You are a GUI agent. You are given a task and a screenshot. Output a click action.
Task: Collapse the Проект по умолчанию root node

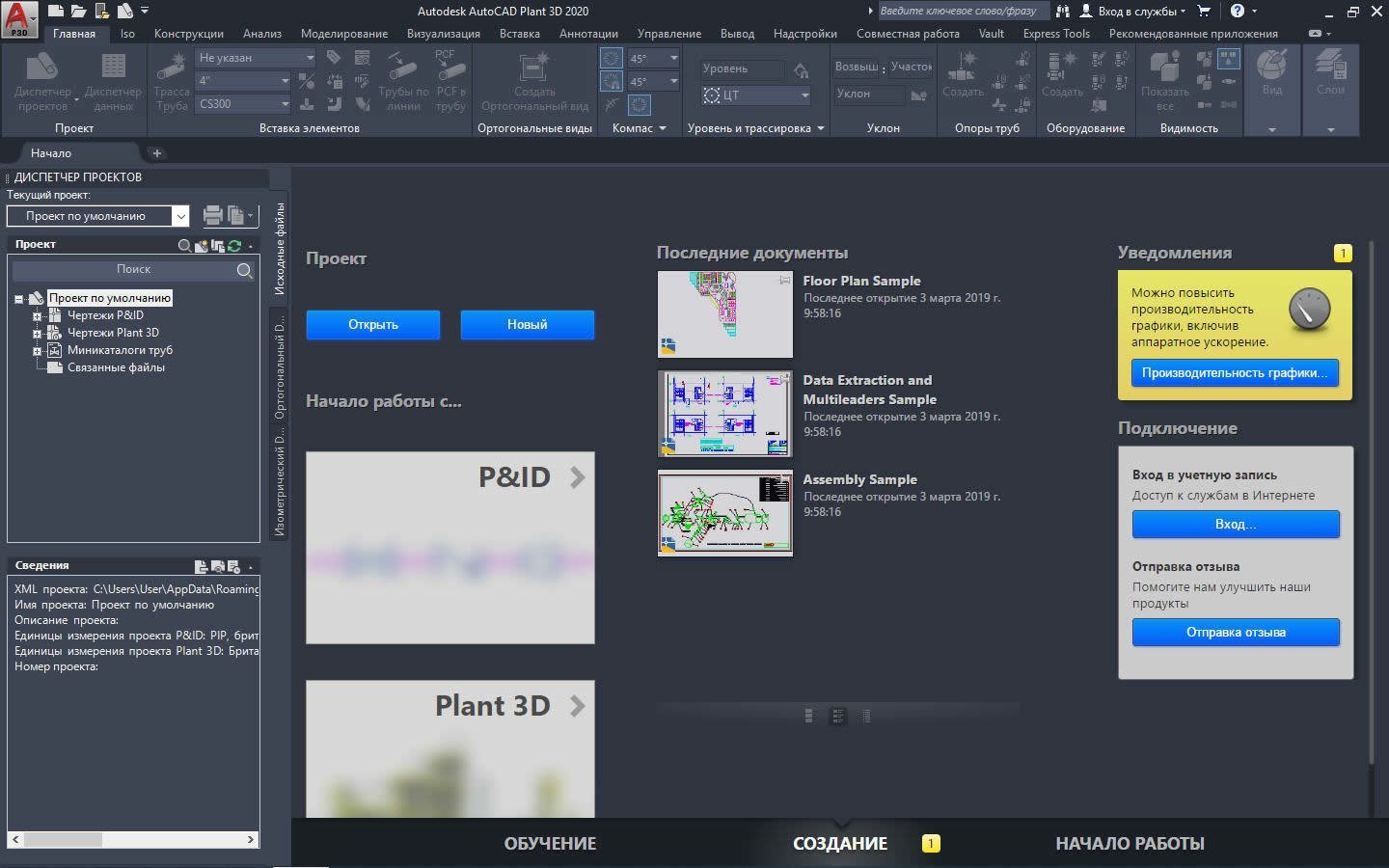pyautogui.click(x=18, y=299)
